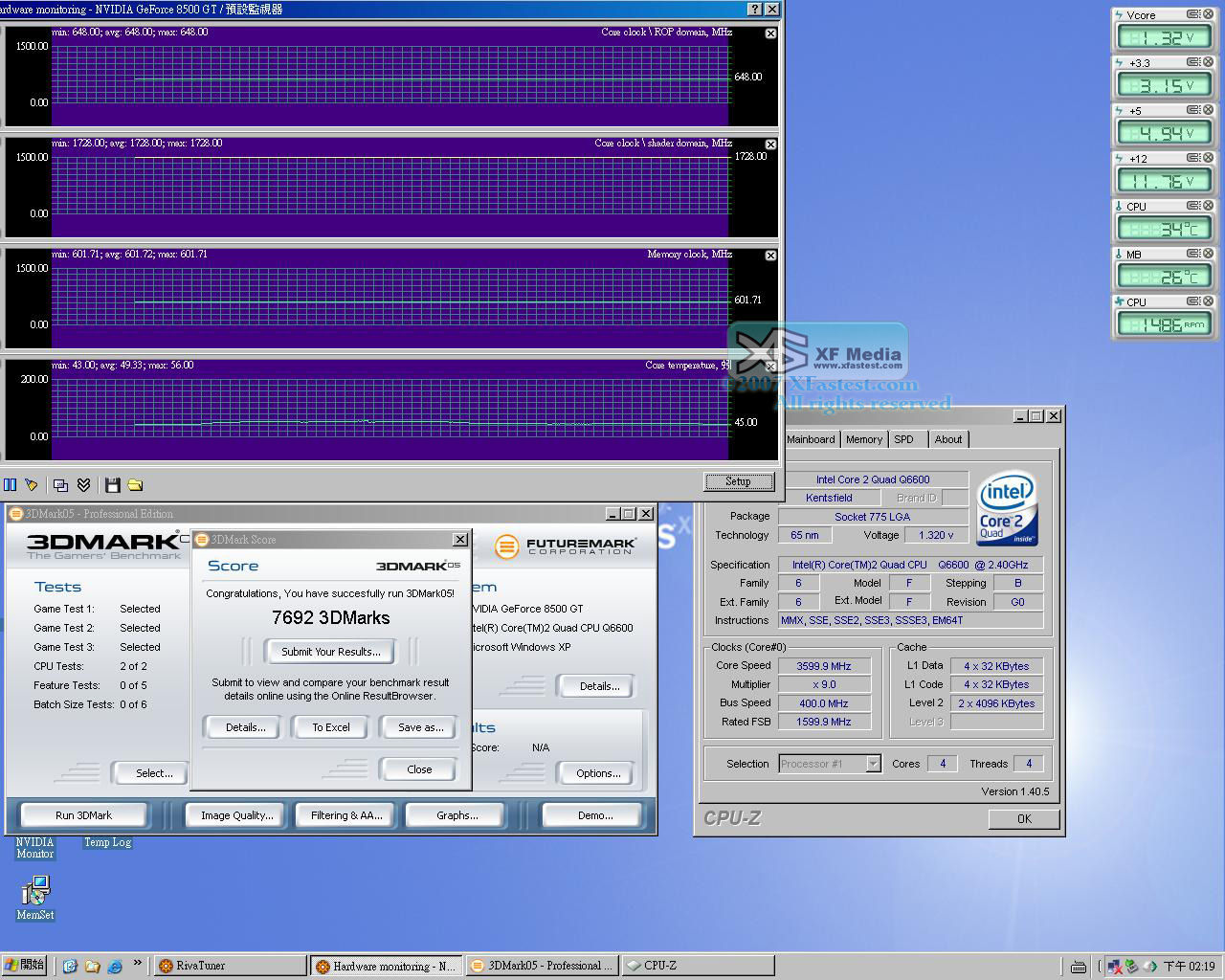Hide the Core temperature graph panel
1225x980 pixels.
770,367
